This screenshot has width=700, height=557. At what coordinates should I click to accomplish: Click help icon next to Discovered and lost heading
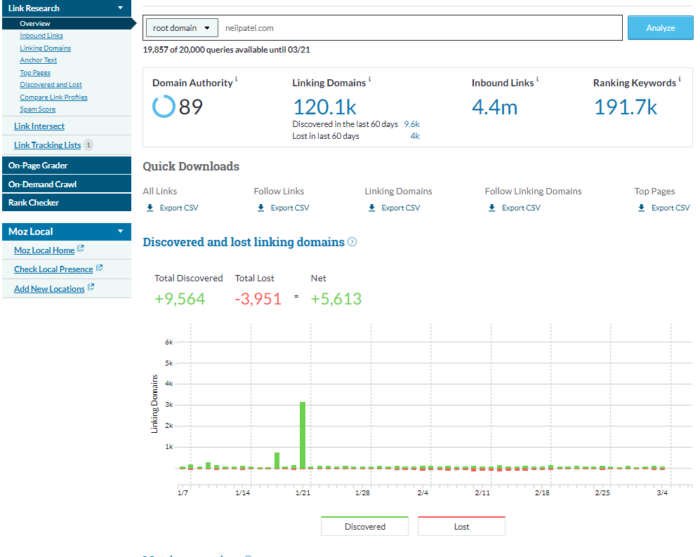click(x=352, y=242)
